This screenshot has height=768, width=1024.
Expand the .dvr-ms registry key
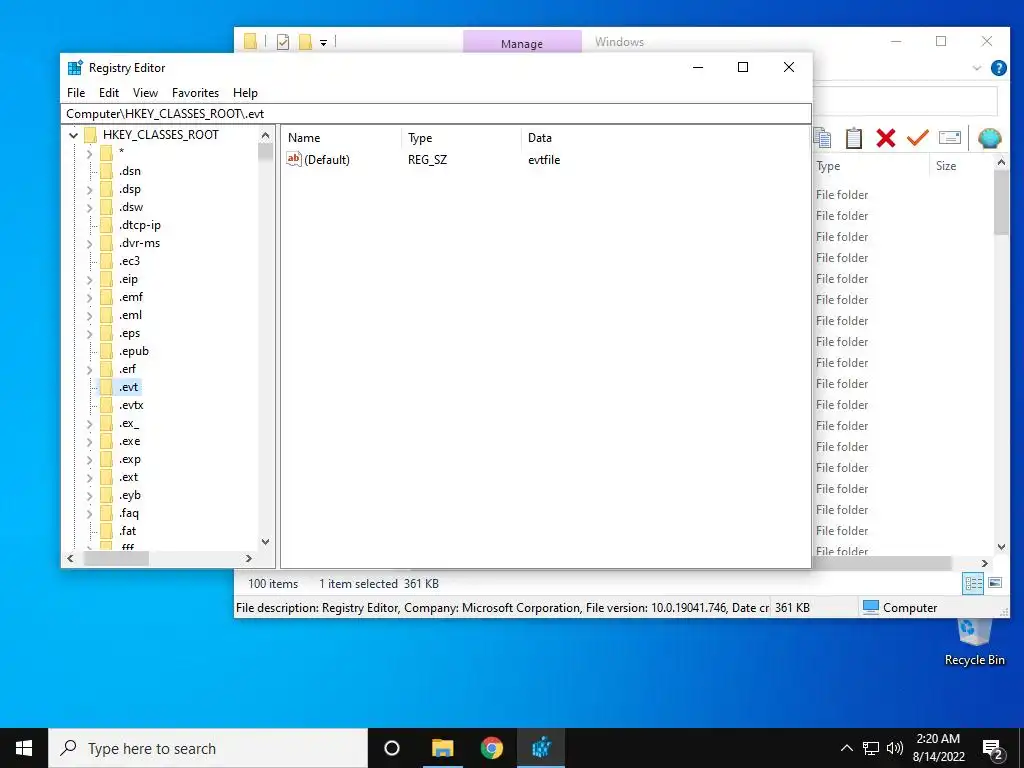(89, 244)
